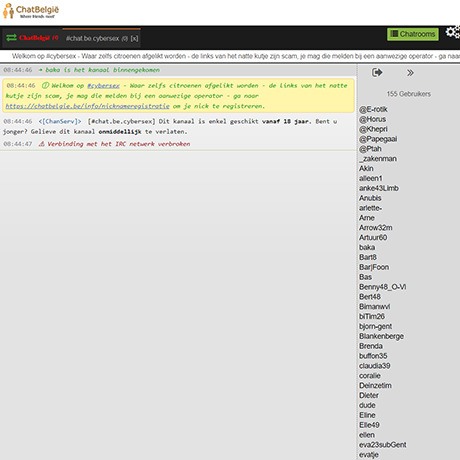
Task: Select user Artuur60
Action: pos(373,238)
